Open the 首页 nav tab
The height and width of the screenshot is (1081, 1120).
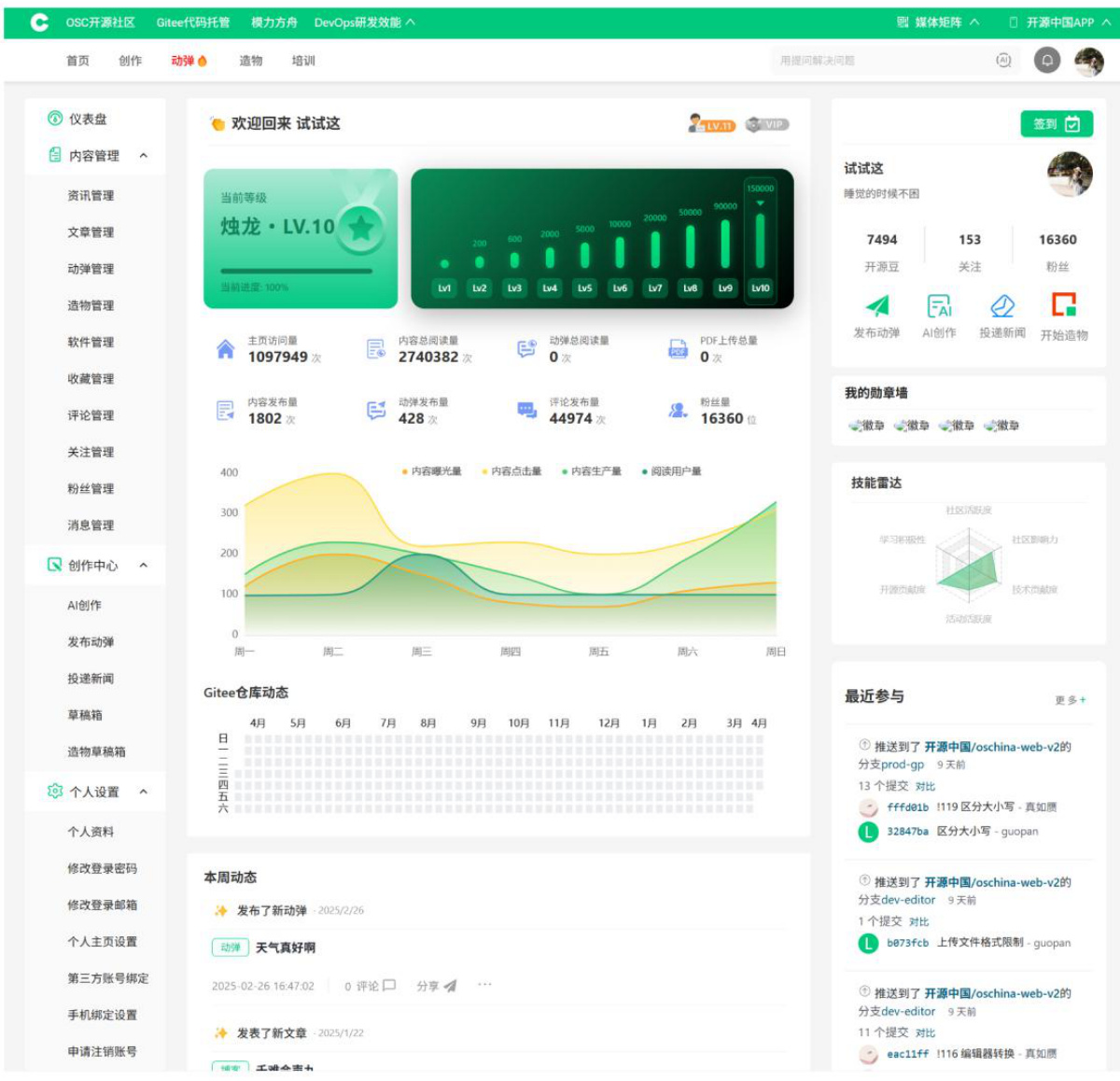77,61
